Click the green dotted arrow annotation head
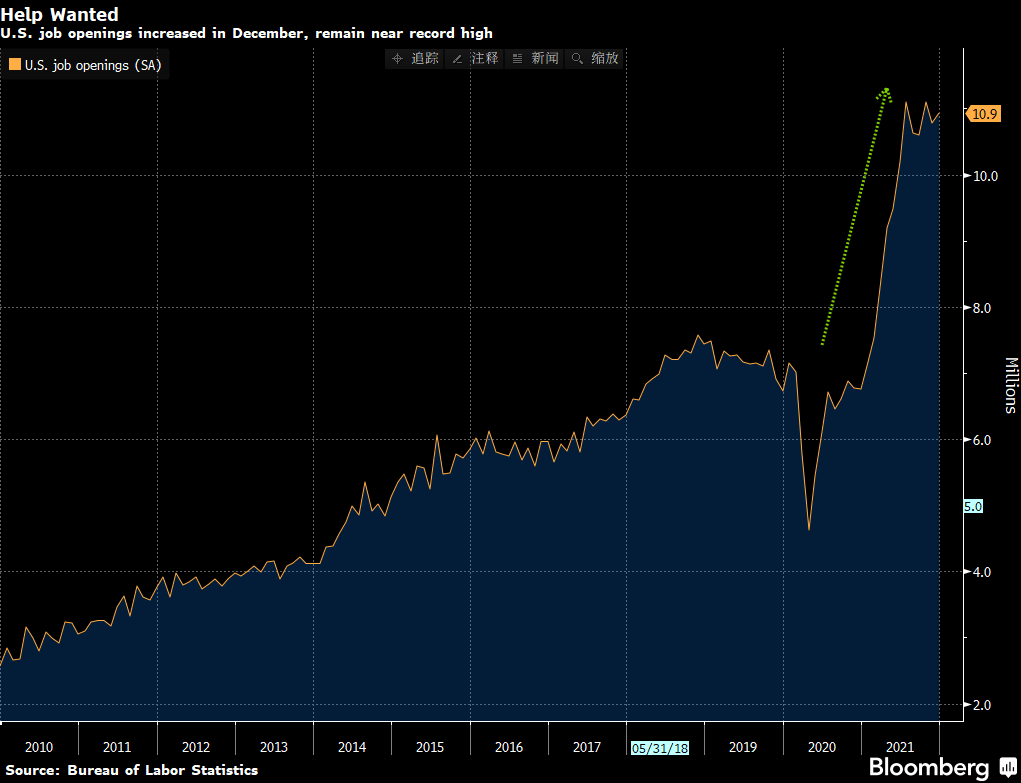The image size is (1021, 783). (884, 93)
